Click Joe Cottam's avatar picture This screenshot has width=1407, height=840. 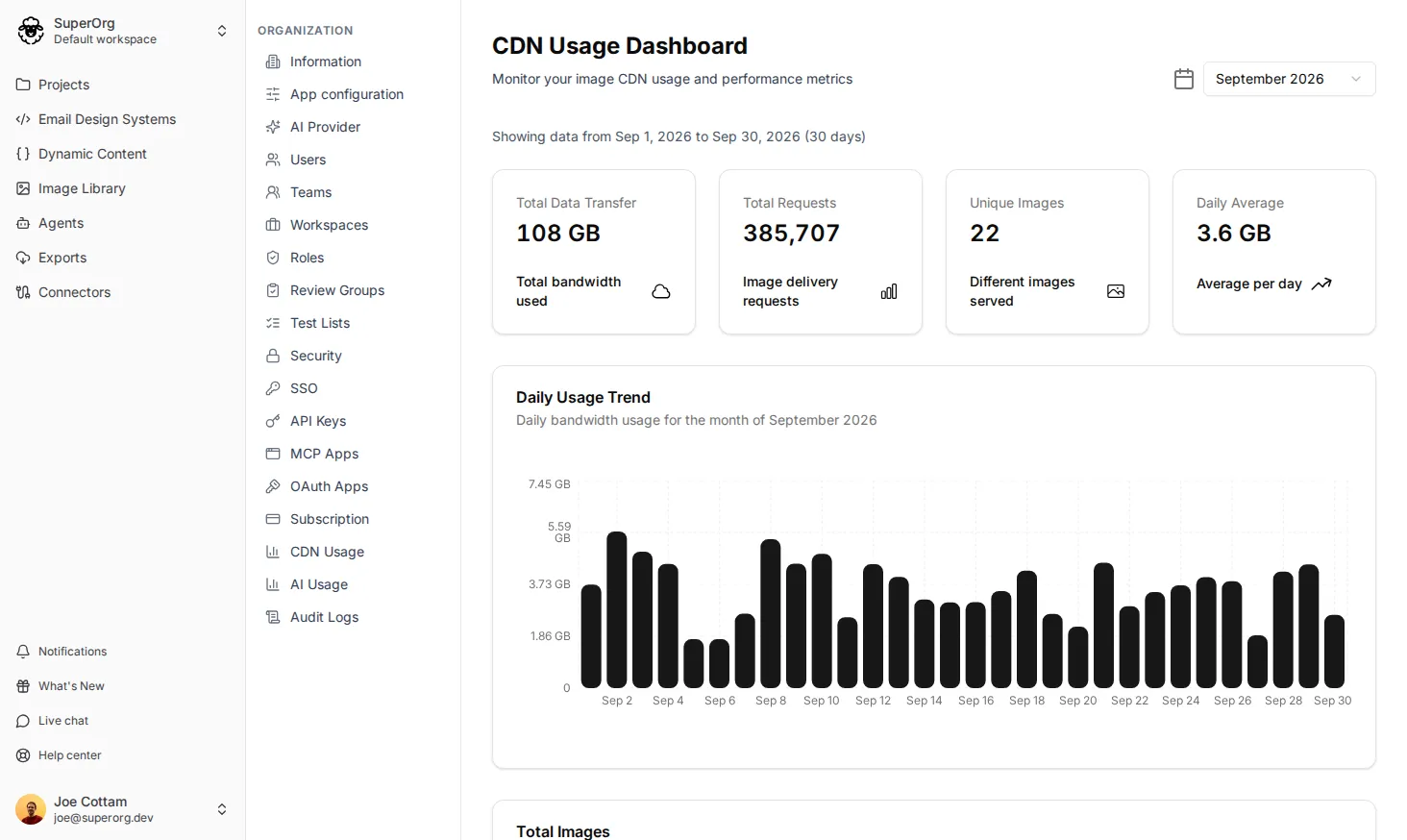[x=31, y=809]
